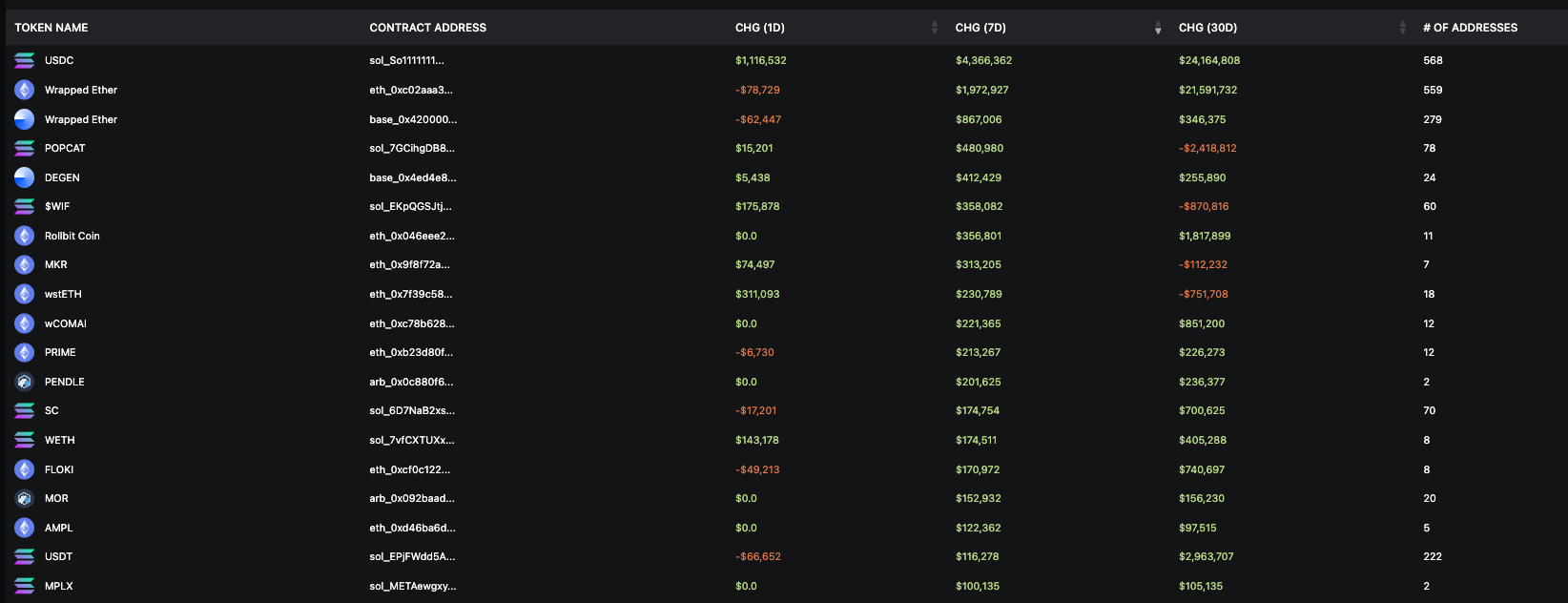The height and width of the screenshot is (603, 1568).
Task: Click the TOKEN NAME column header
Action: click(52, 28)
